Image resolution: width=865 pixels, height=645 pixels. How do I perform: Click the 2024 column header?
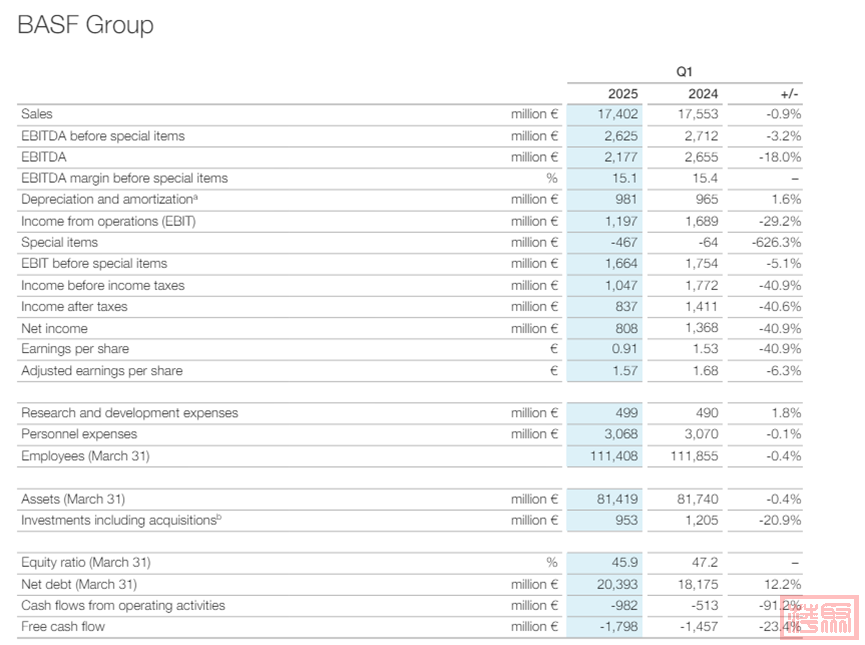click(703, 94)
